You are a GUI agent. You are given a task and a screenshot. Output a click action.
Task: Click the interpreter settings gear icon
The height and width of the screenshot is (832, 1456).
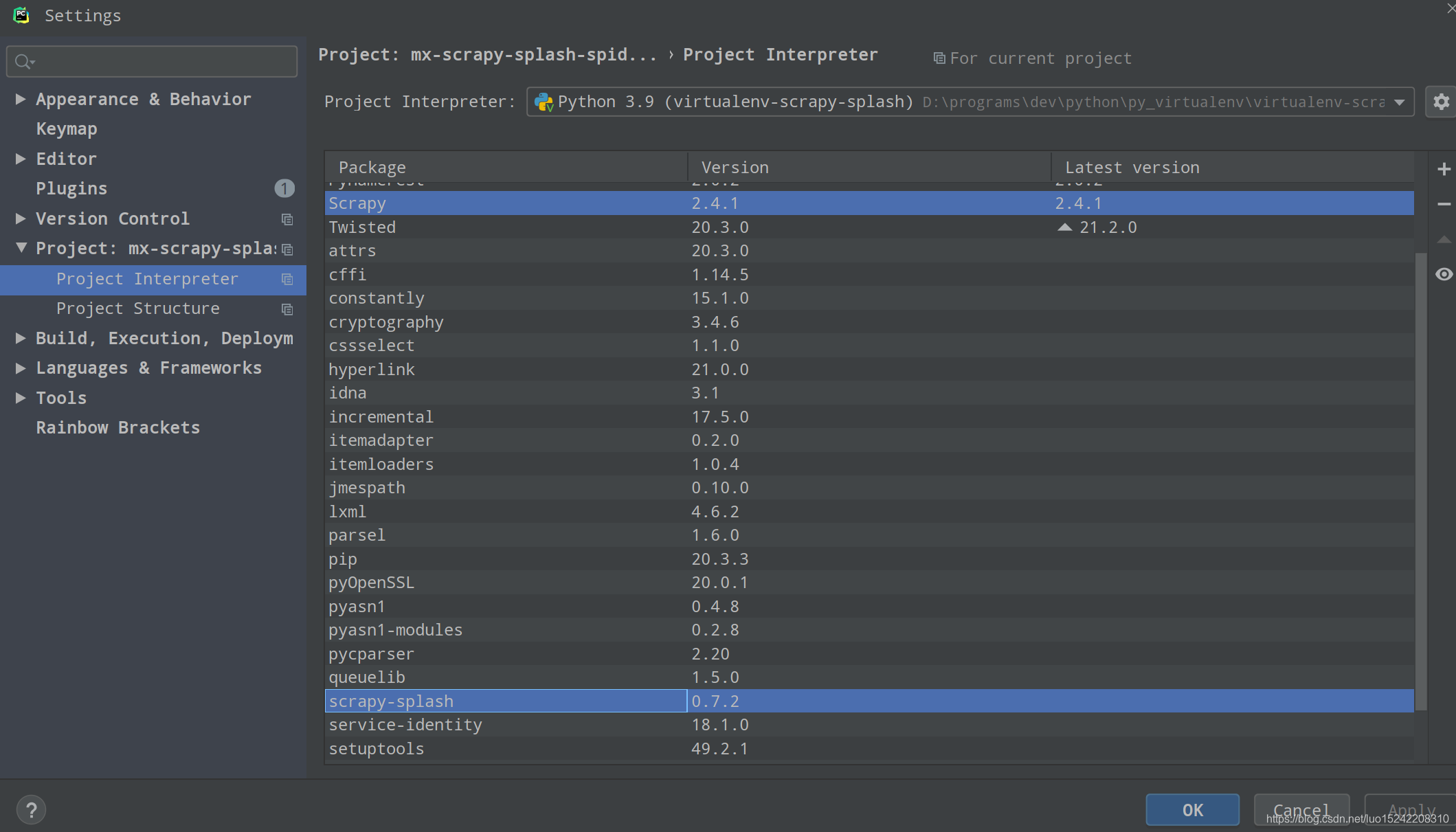tap(1441, 102)
